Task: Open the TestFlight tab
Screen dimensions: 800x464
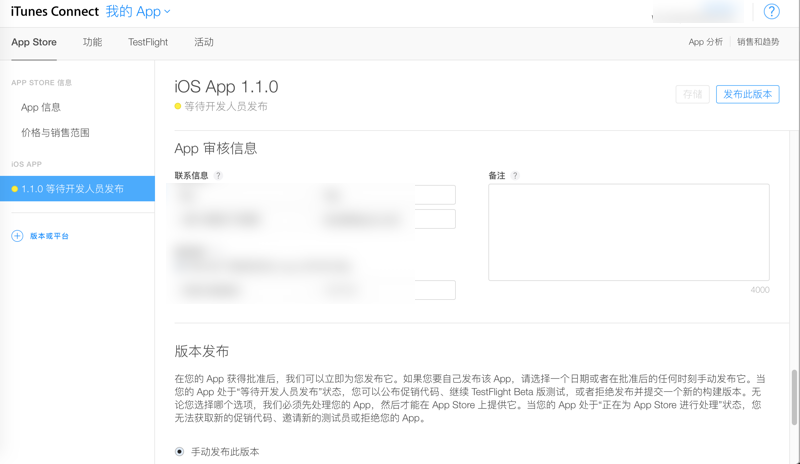Action: click(x=148, y=42)
